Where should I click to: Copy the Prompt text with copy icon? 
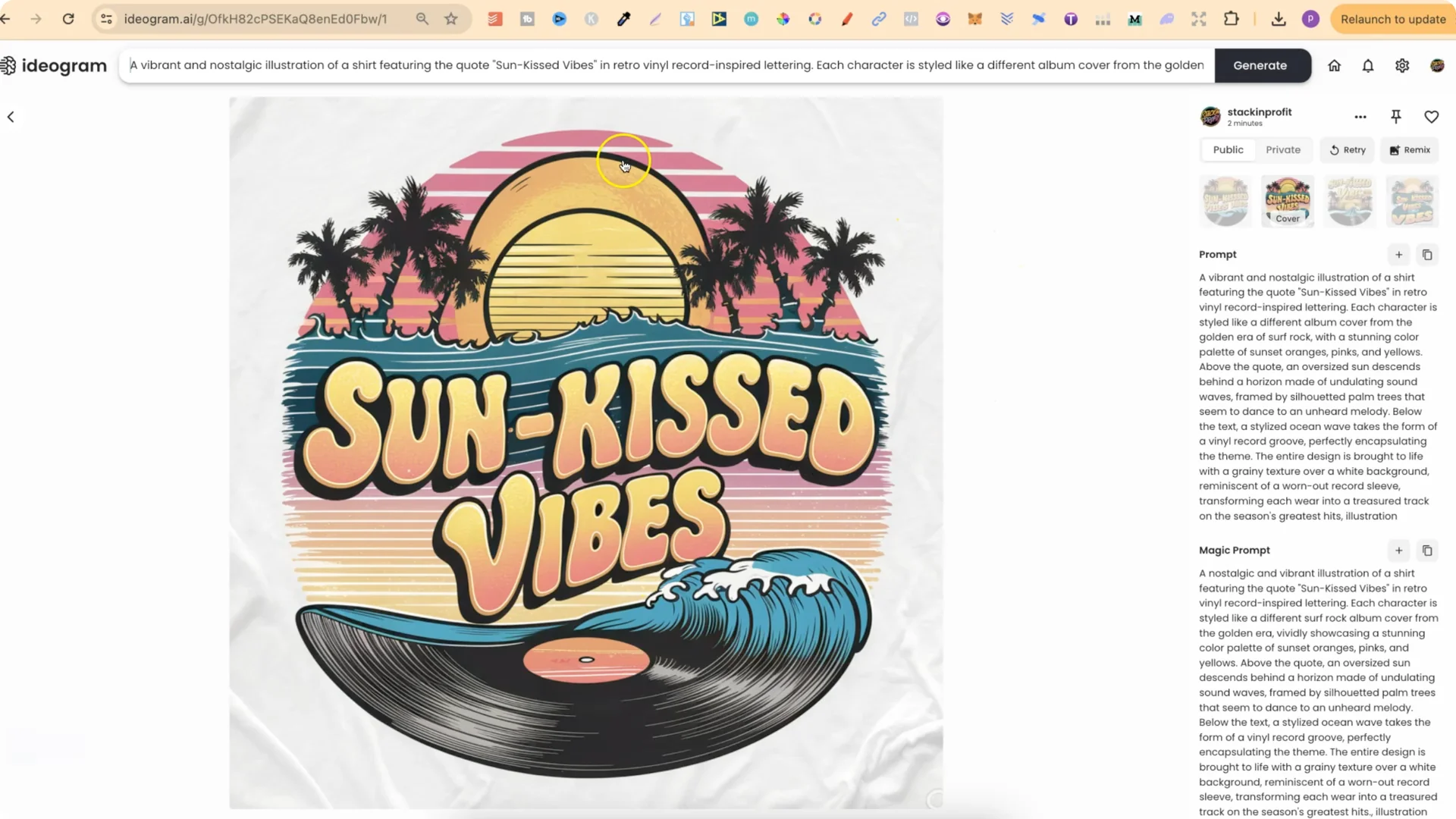click(x=1427, y=255)
